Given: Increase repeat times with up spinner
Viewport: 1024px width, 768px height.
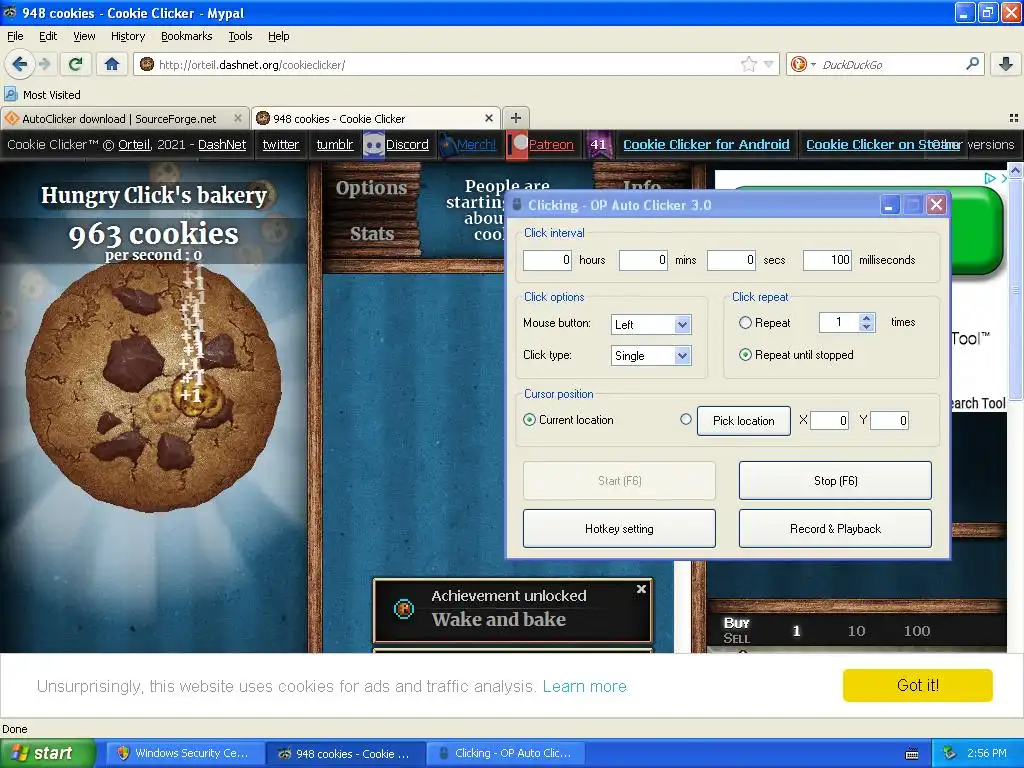Looking at the screenshot, I should pyautogui.click(x=867, y=317).
